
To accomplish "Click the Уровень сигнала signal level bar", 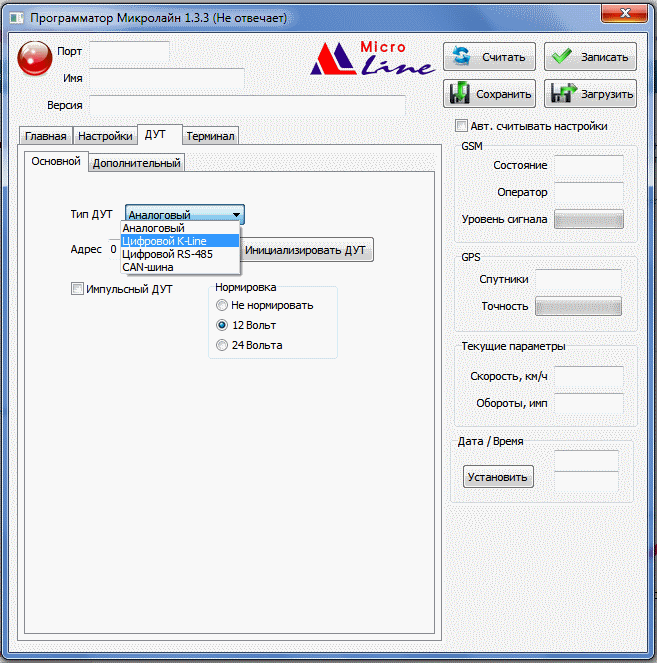I will pyautogui.click(x=588, y=219).
